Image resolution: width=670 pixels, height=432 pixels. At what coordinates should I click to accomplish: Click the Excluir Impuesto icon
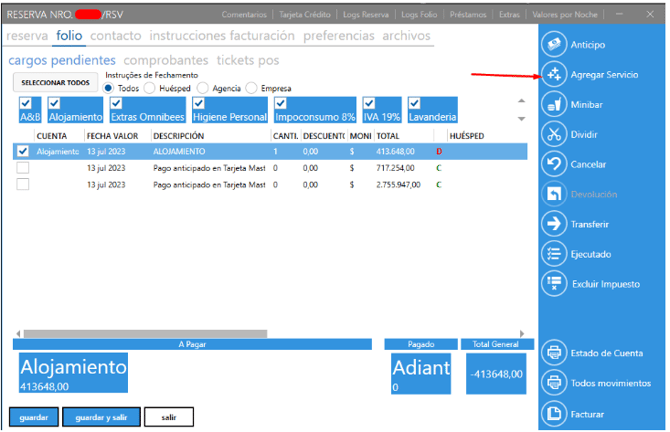pos(554,283)
